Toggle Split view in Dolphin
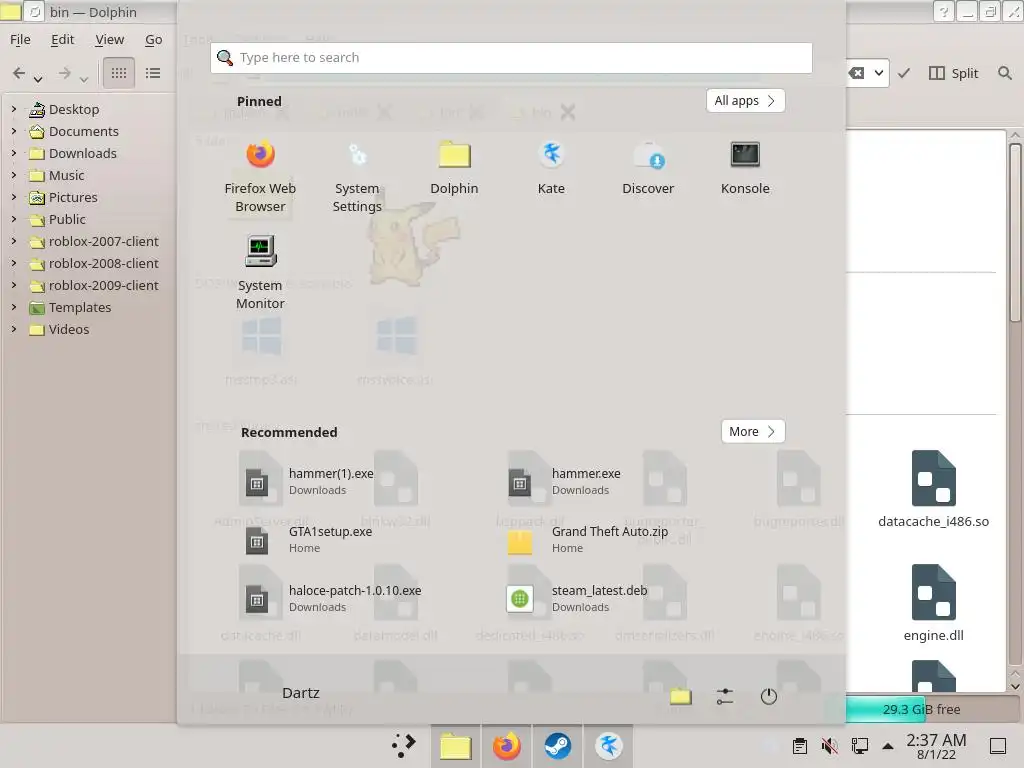 click(x=953, y=73)
